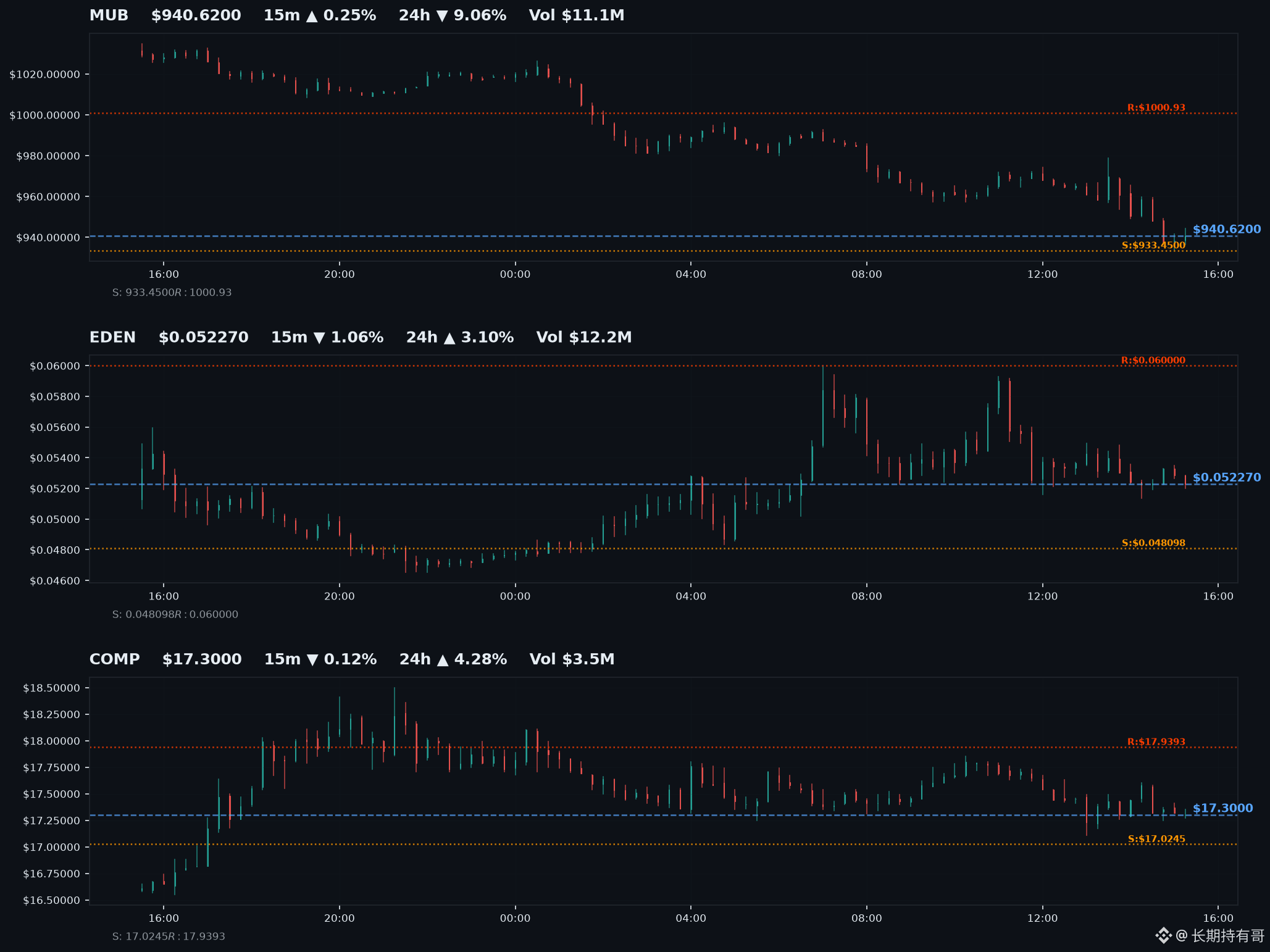Viewport: 1270px width, 952px height.
Task: Click the $960.00000 y-axis tick on MUB chart
Action: 48,197
